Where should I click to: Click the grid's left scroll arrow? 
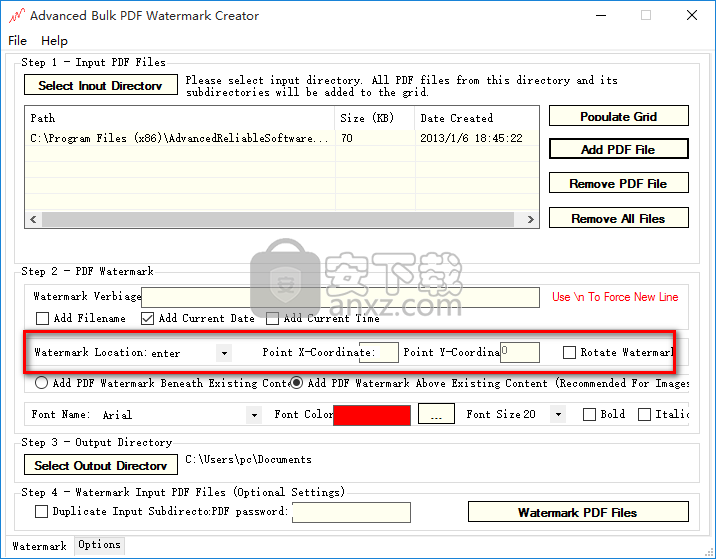click(x=33, y=219)
